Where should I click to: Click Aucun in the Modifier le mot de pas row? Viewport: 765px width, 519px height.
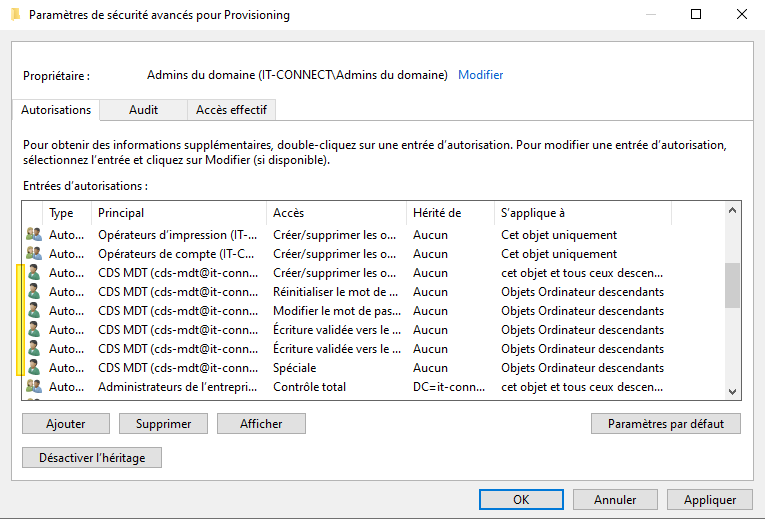tap(430, 311)
